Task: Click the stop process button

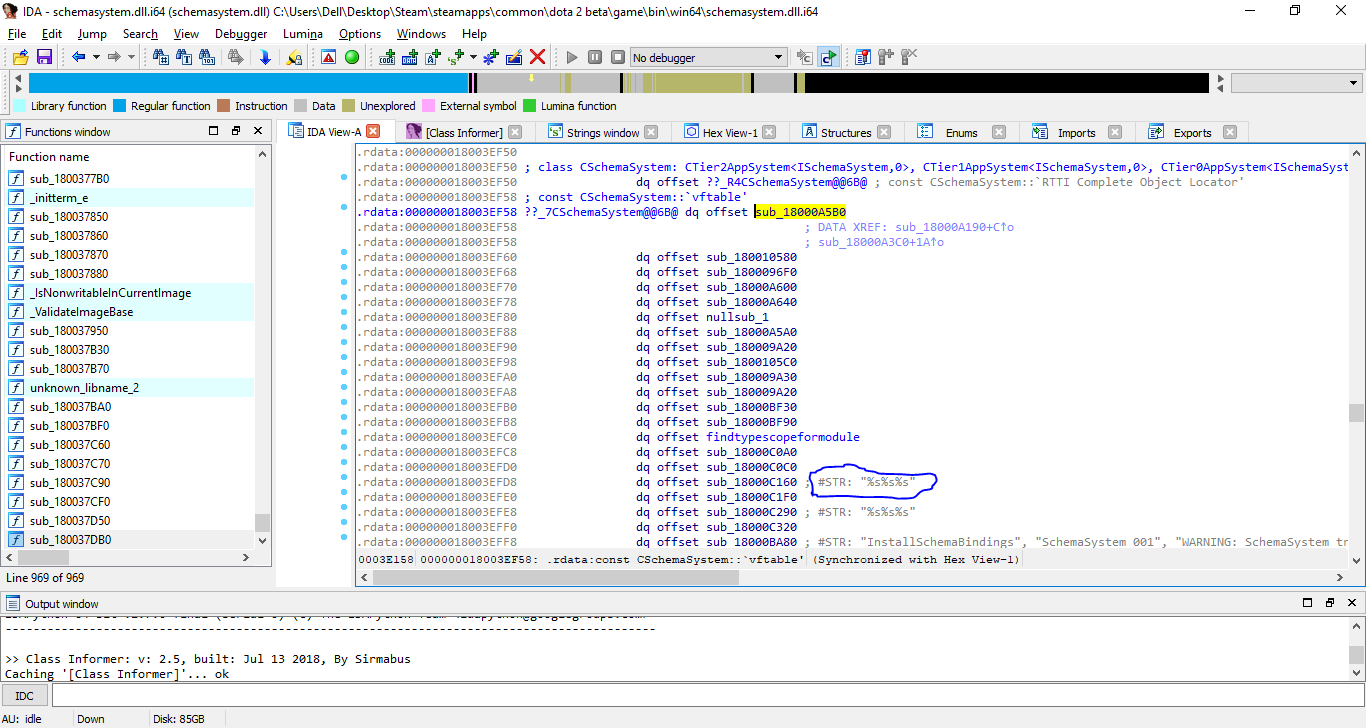Action: tap(618, 57)
